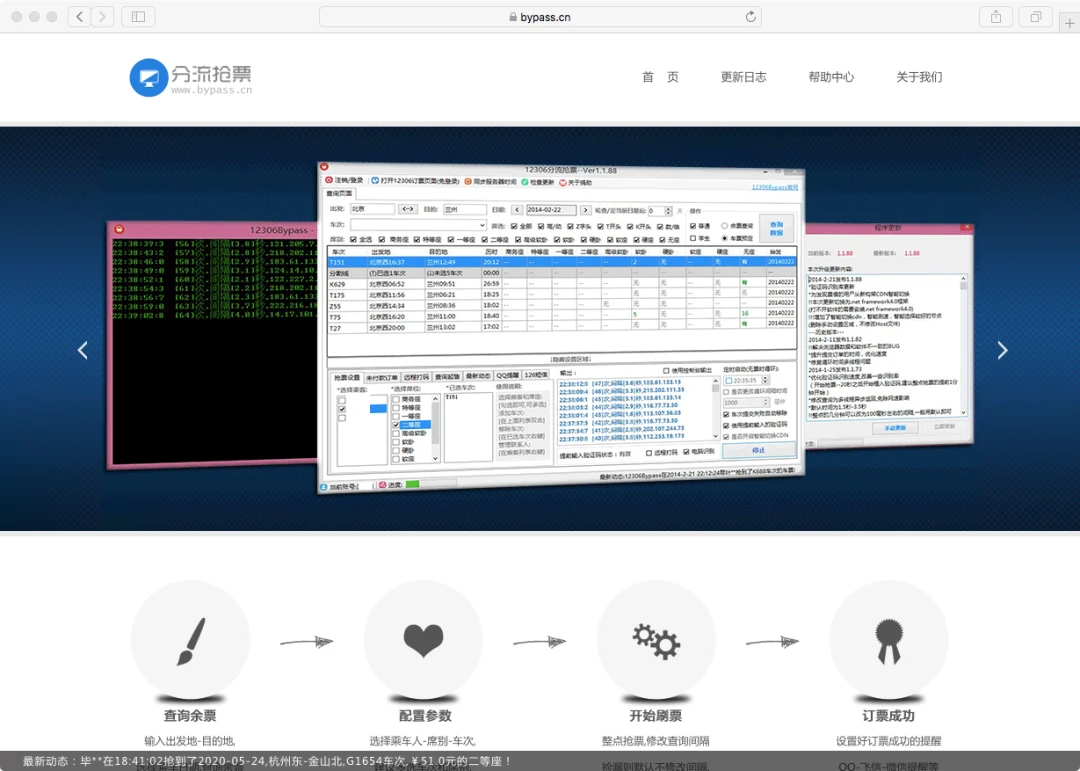
Task: Click the heart icon above 配置参数
Action: pos(423,641)
